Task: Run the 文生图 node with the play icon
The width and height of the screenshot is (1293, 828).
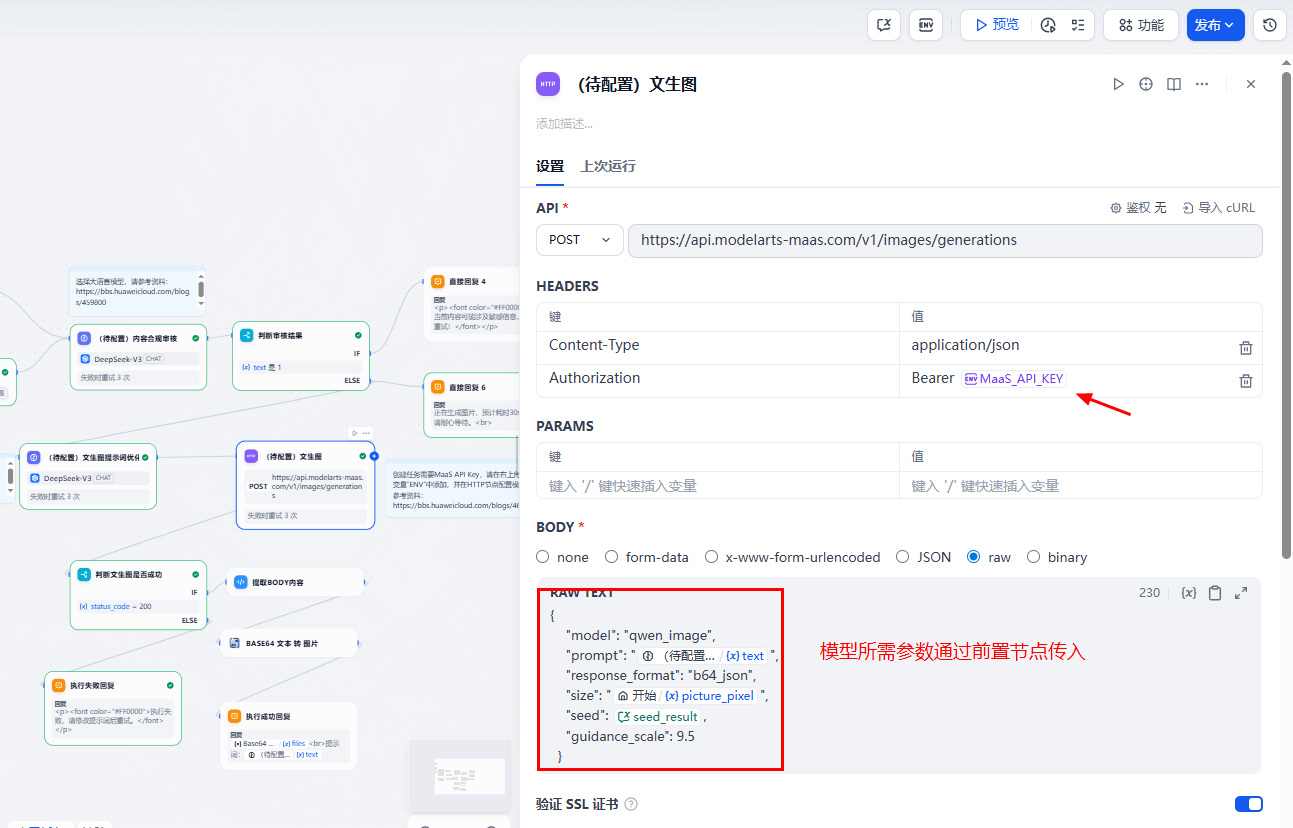Action: point(1118,84)
